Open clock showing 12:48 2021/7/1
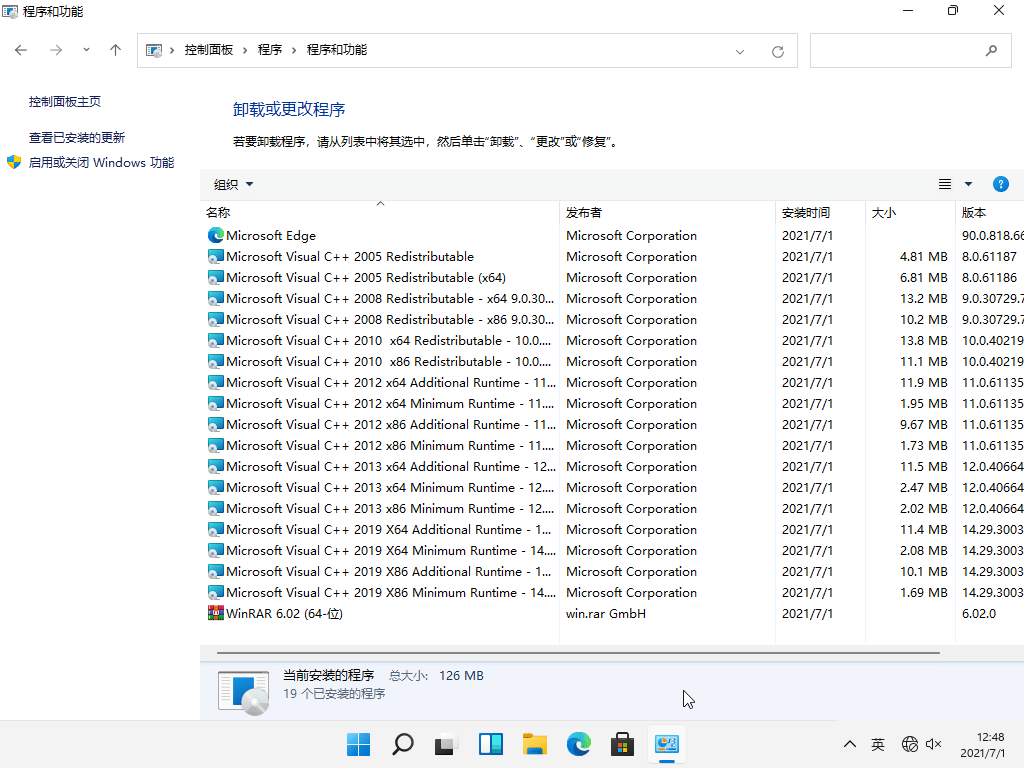Screen dimensions: 1024x768 [983, 744]
